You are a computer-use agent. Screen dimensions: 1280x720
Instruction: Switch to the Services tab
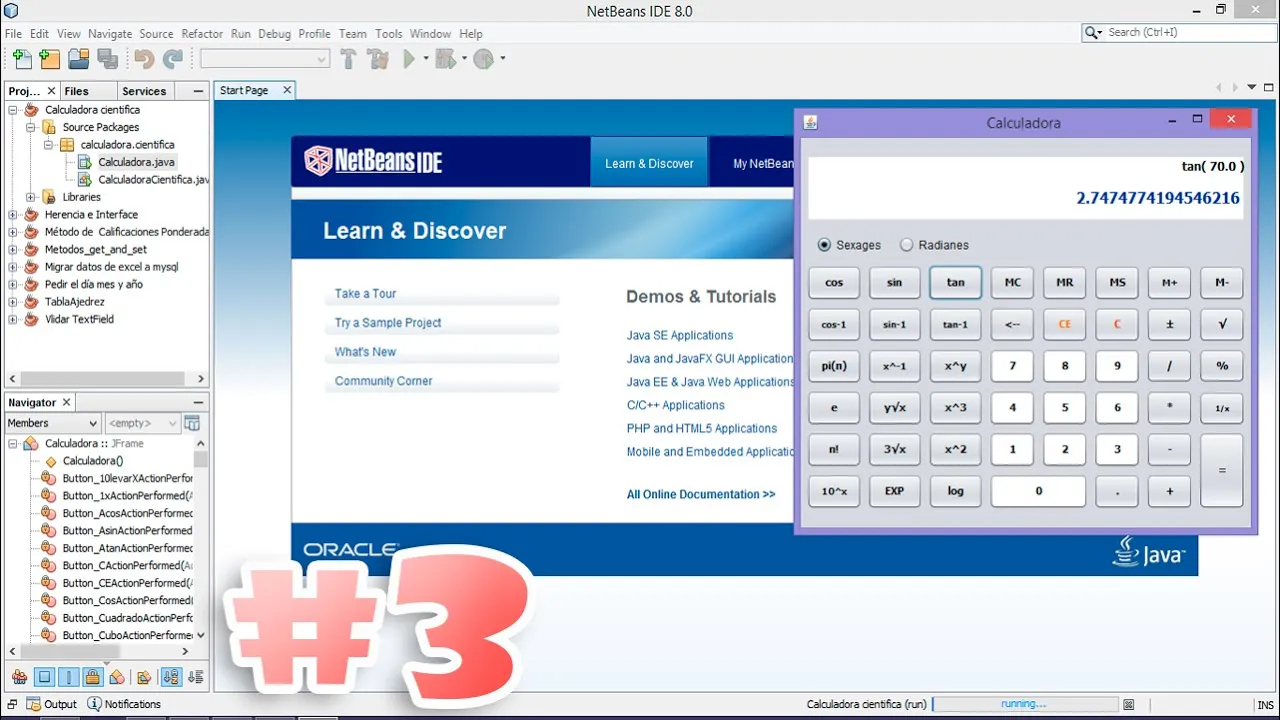[144, 91]
